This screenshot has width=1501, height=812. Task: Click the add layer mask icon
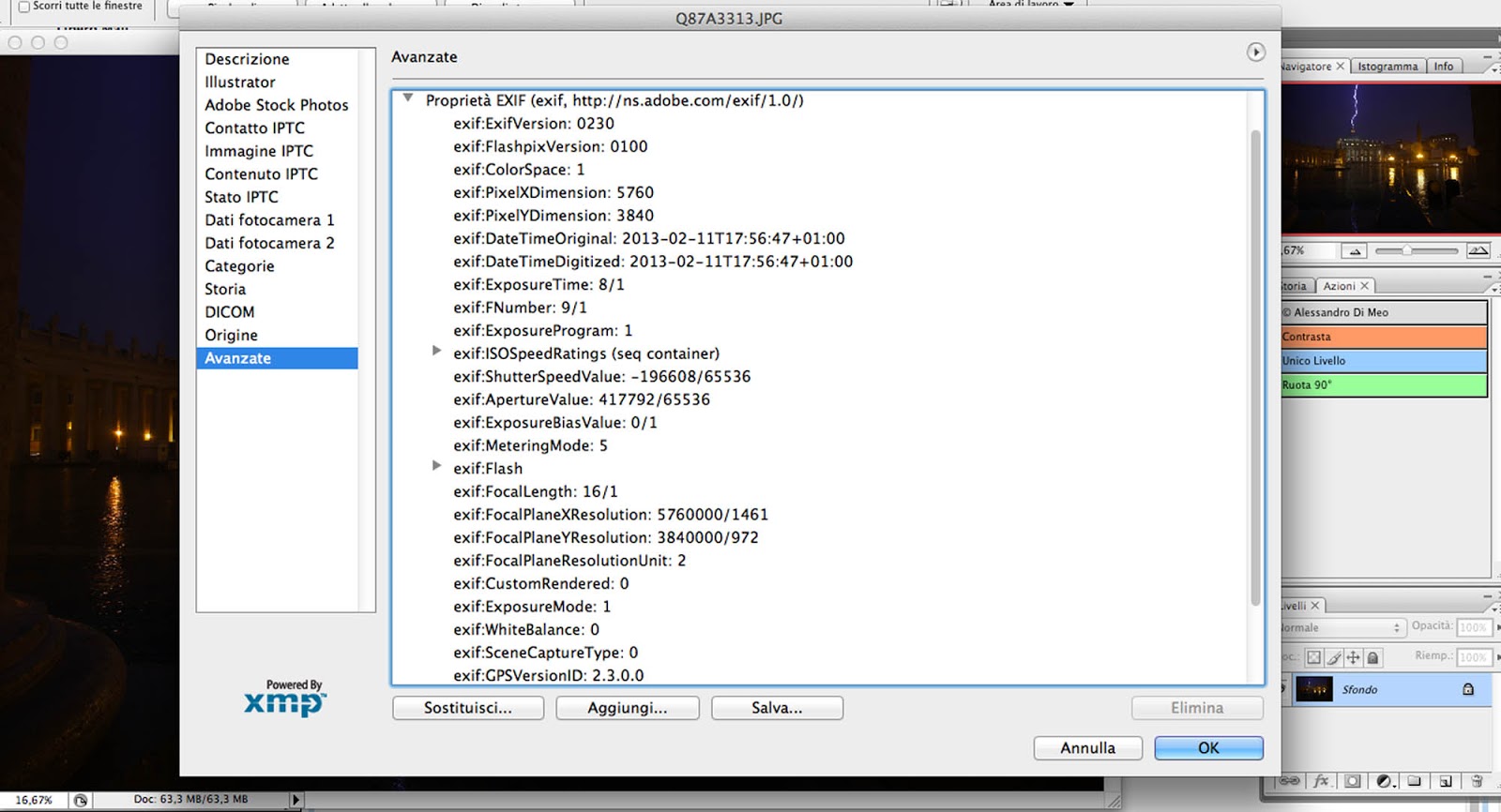click(1353, 780)
